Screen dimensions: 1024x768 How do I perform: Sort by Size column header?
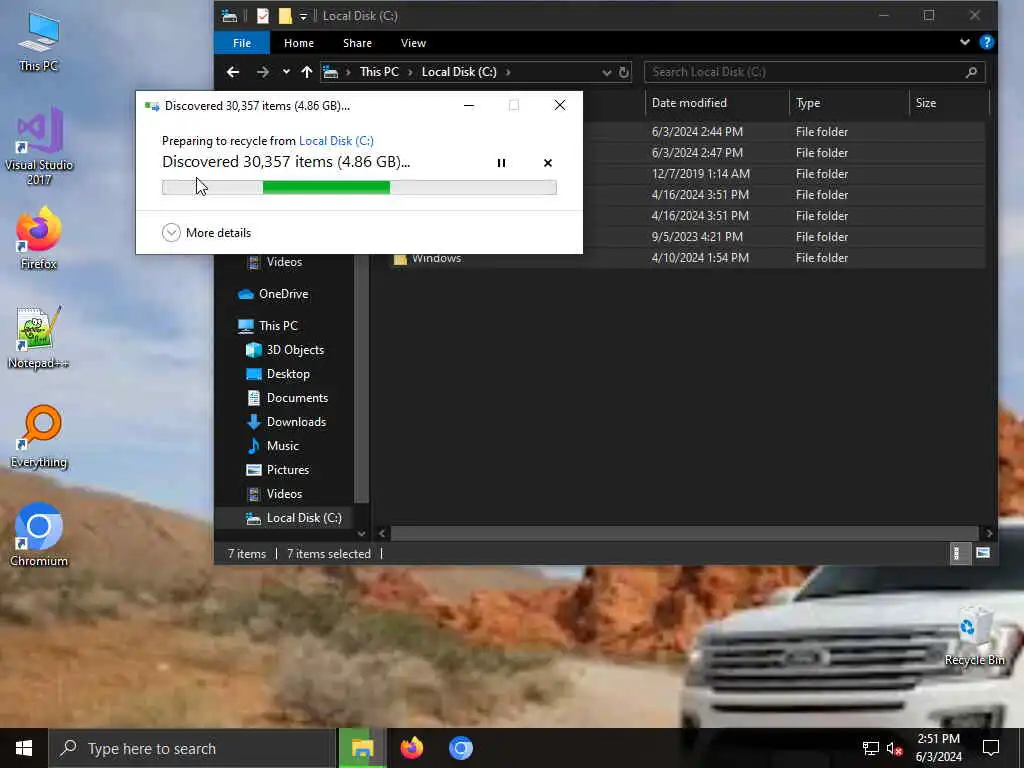click(949, 103)
